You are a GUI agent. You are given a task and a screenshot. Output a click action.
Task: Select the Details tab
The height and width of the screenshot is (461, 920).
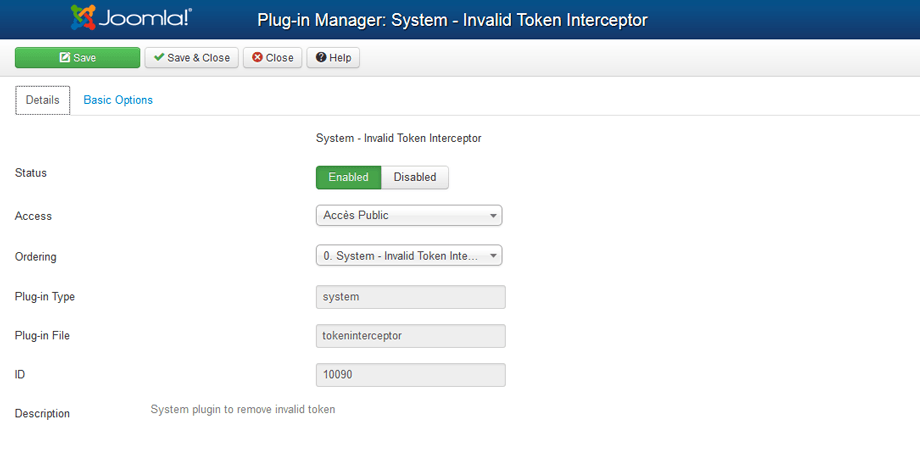[43, 100]
